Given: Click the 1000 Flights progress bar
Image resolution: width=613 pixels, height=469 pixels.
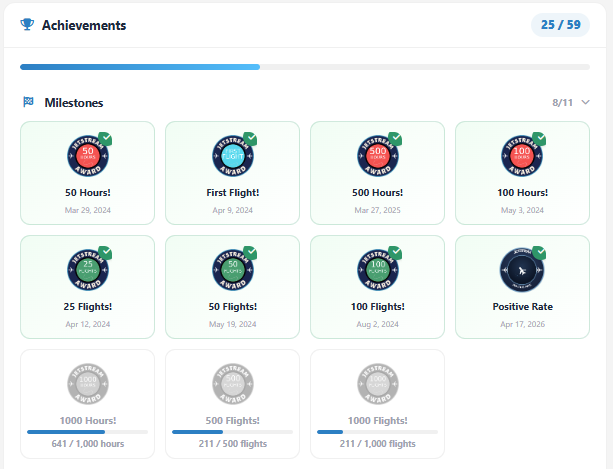Looking at the screenshot, I should 378,432.
